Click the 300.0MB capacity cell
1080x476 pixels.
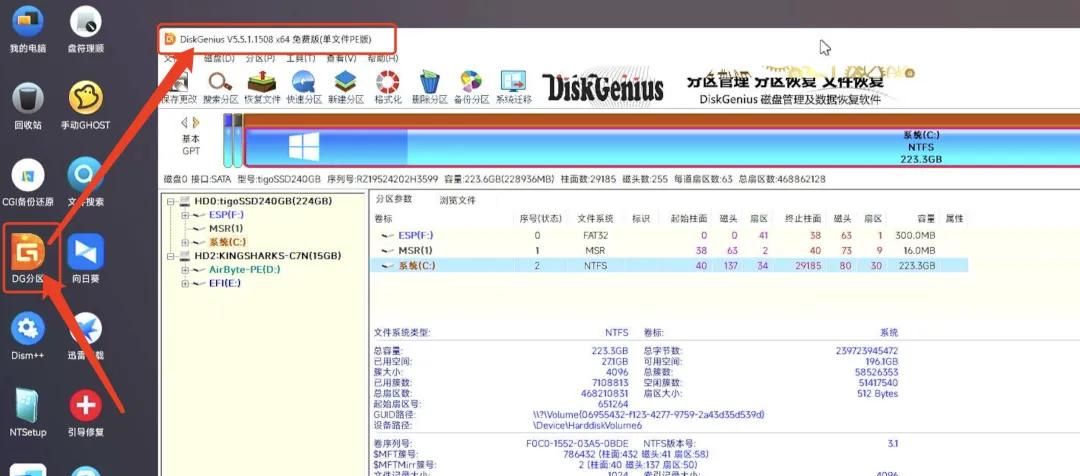click(x=915, y=236)
